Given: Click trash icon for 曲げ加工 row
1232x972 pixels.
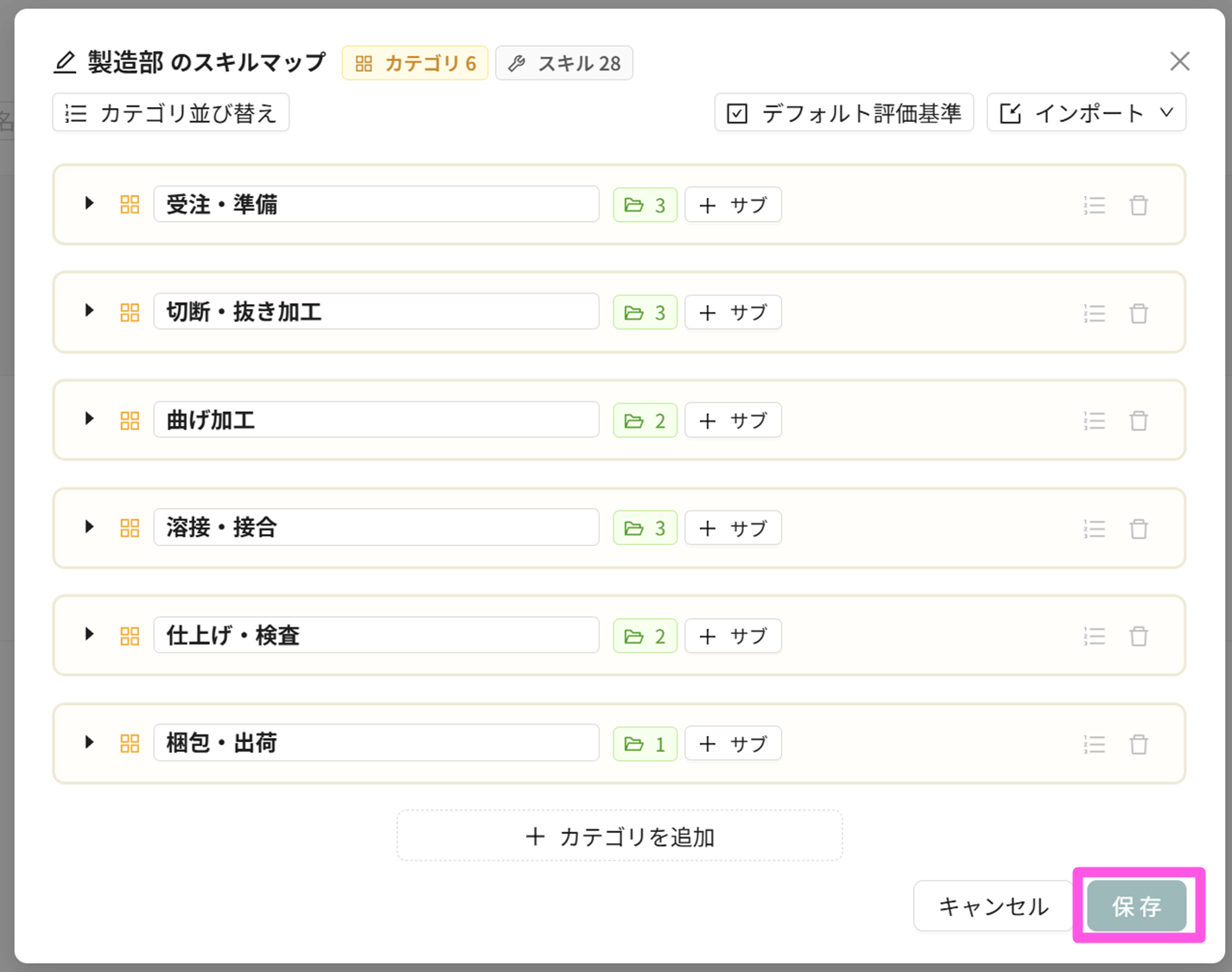Looking at the screenshot, I should (1139, 421).
